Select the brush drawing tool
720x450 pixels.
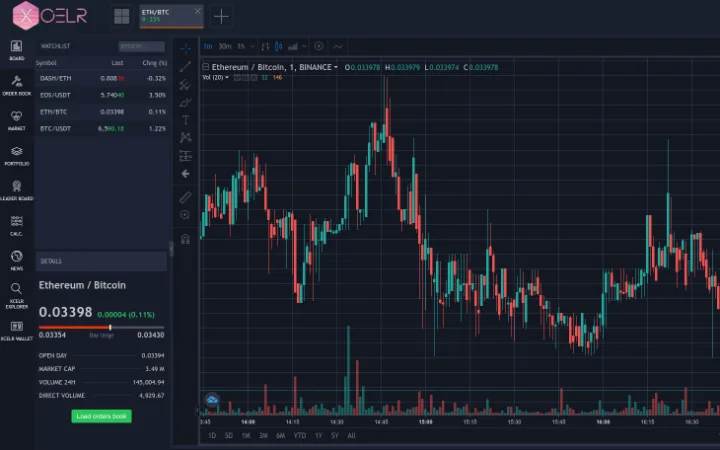point(186,102)
